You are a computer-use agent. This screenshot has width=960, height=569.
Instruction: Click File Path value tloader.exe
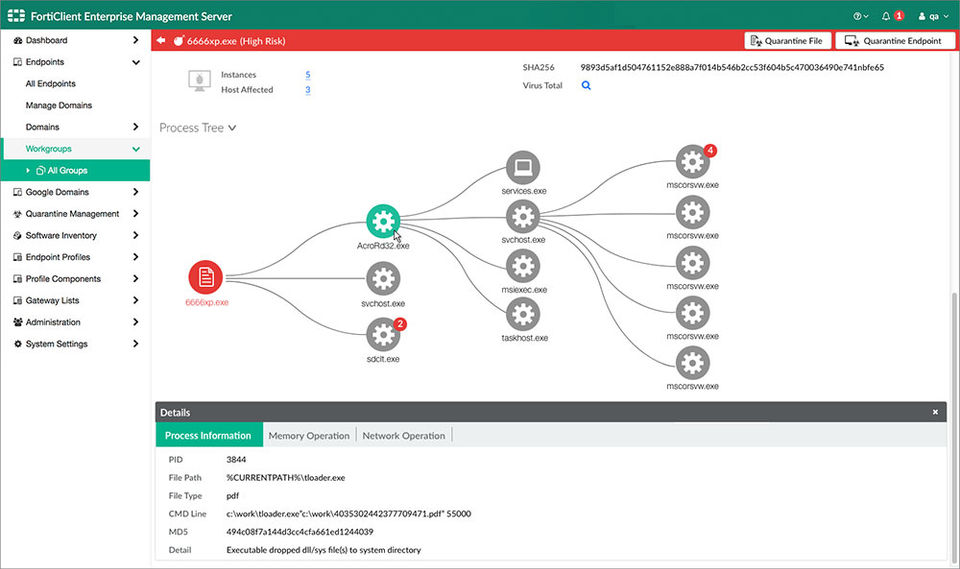pos(285,478)
